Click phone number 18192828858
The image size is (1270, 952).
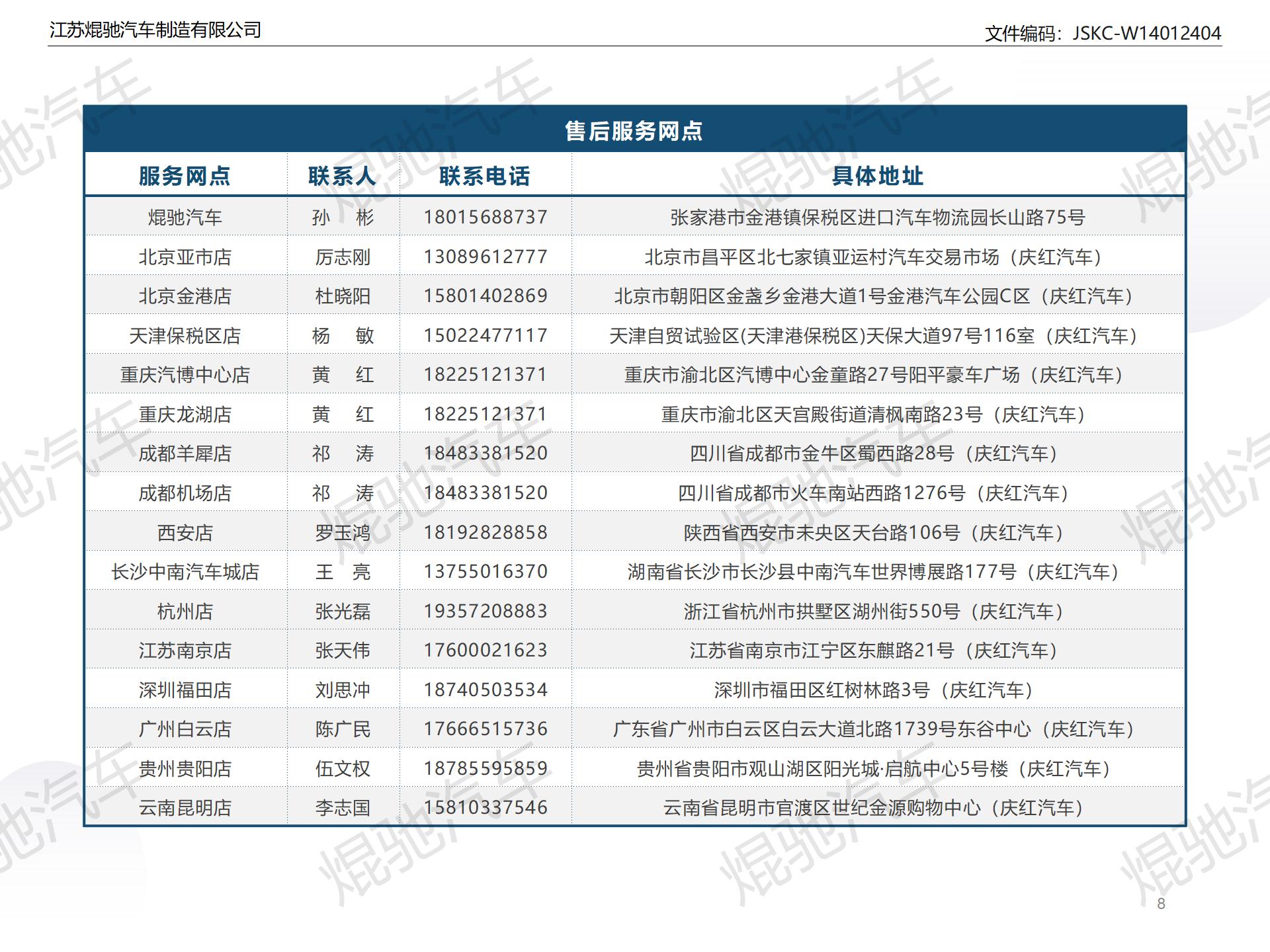click(x=486, y=532)
